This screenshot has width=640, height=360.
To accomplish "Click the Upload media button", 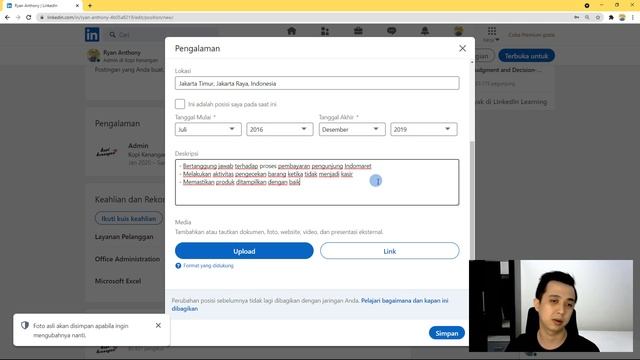I will click(244, 251).
